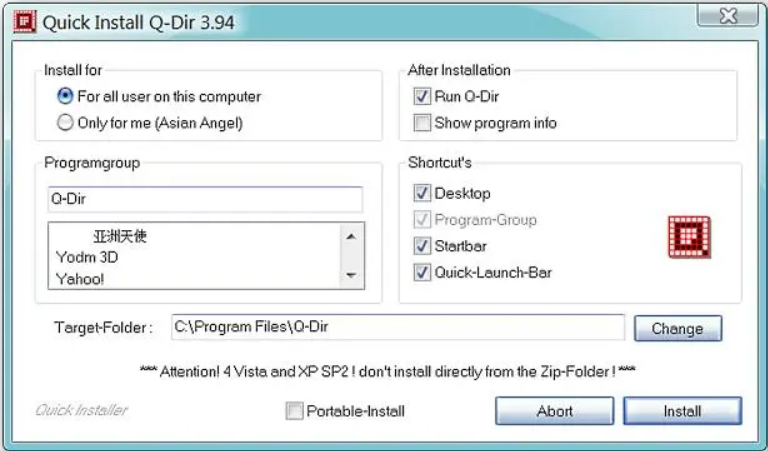
Task: Click the Change button for target folder
Action: (x=678, y=328)
